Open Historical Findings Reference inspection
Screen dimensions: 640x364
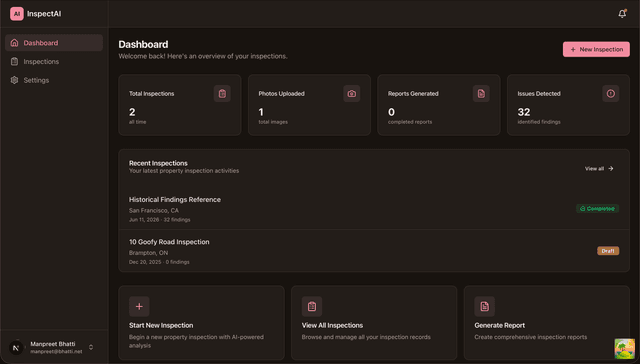pos(374,210)
